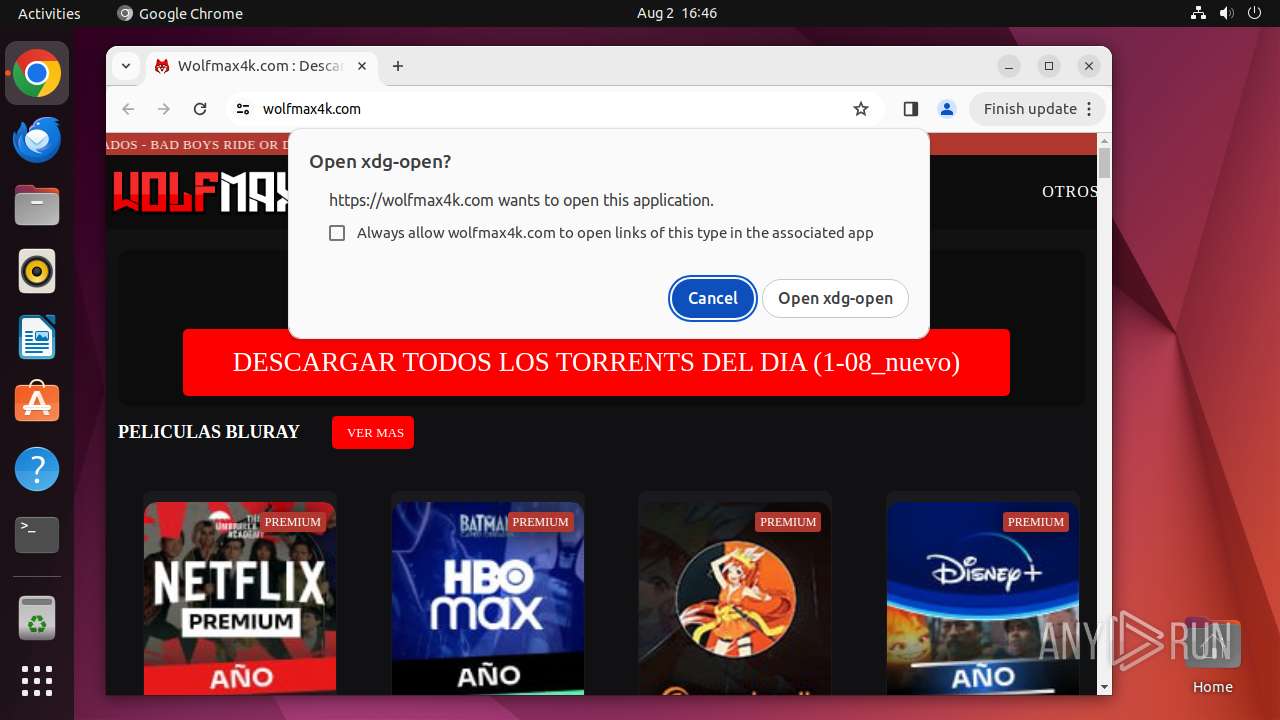Click Descargar todos los torrents banner

pos(596,362)
